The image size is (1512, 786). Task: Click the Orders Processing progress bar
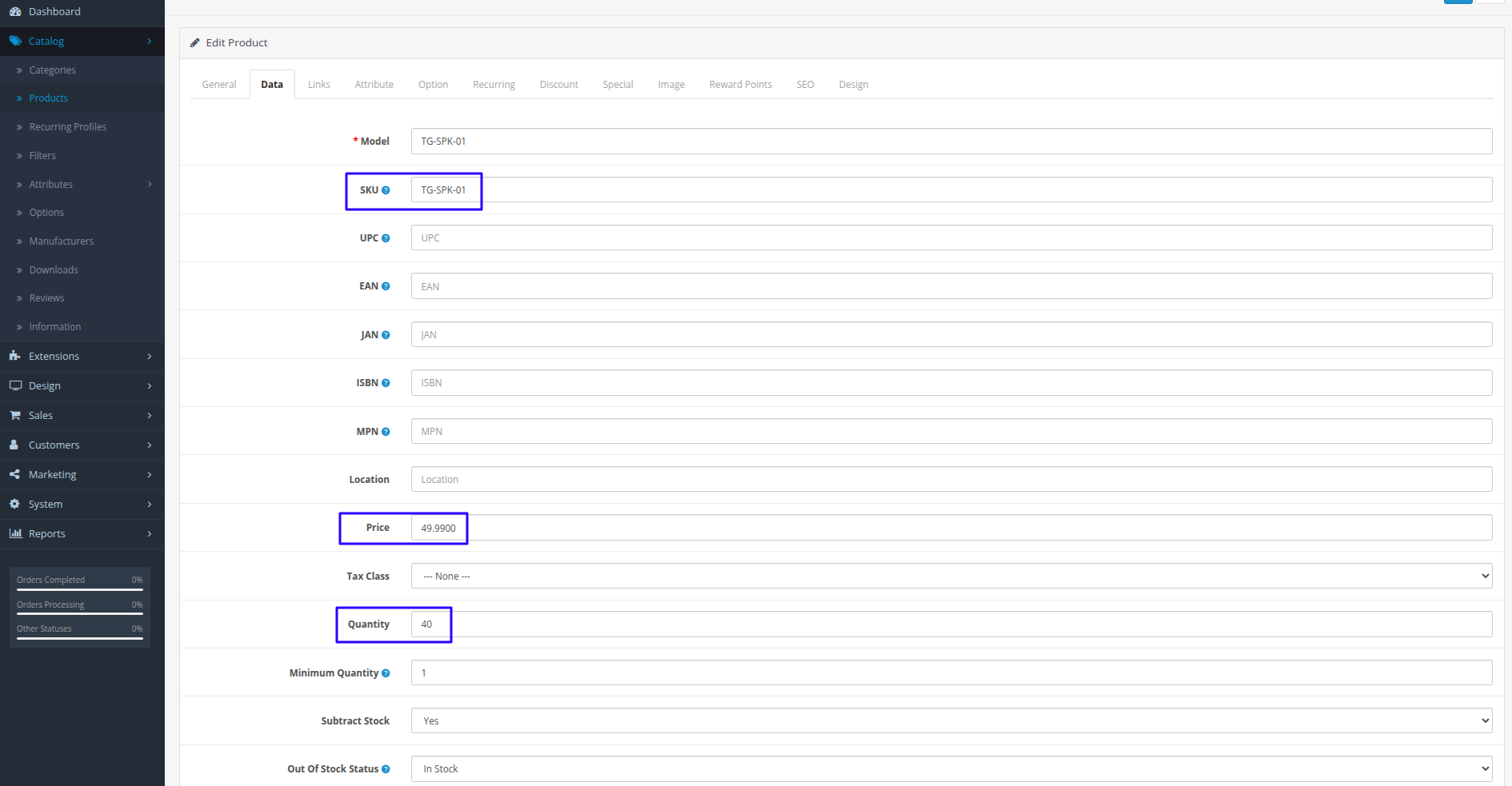coord(80,614)
